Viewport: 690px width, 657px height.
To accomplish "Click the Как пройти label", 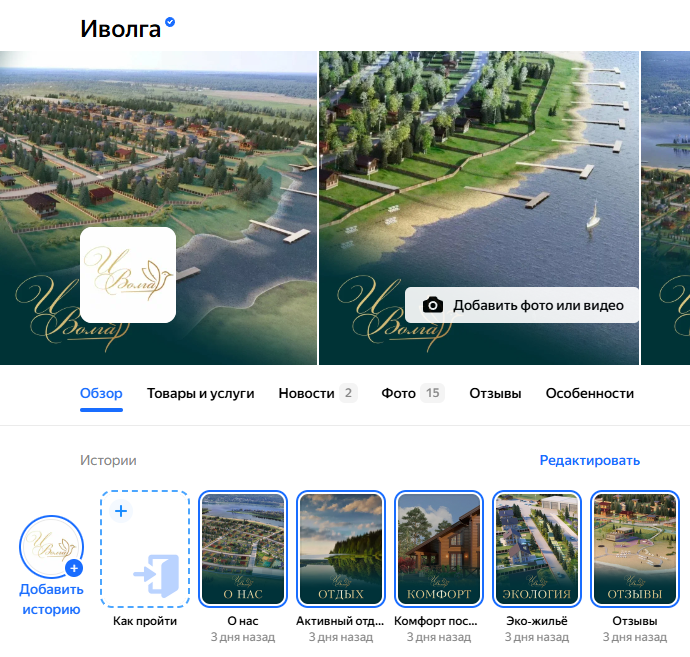I will pos(145,621).
